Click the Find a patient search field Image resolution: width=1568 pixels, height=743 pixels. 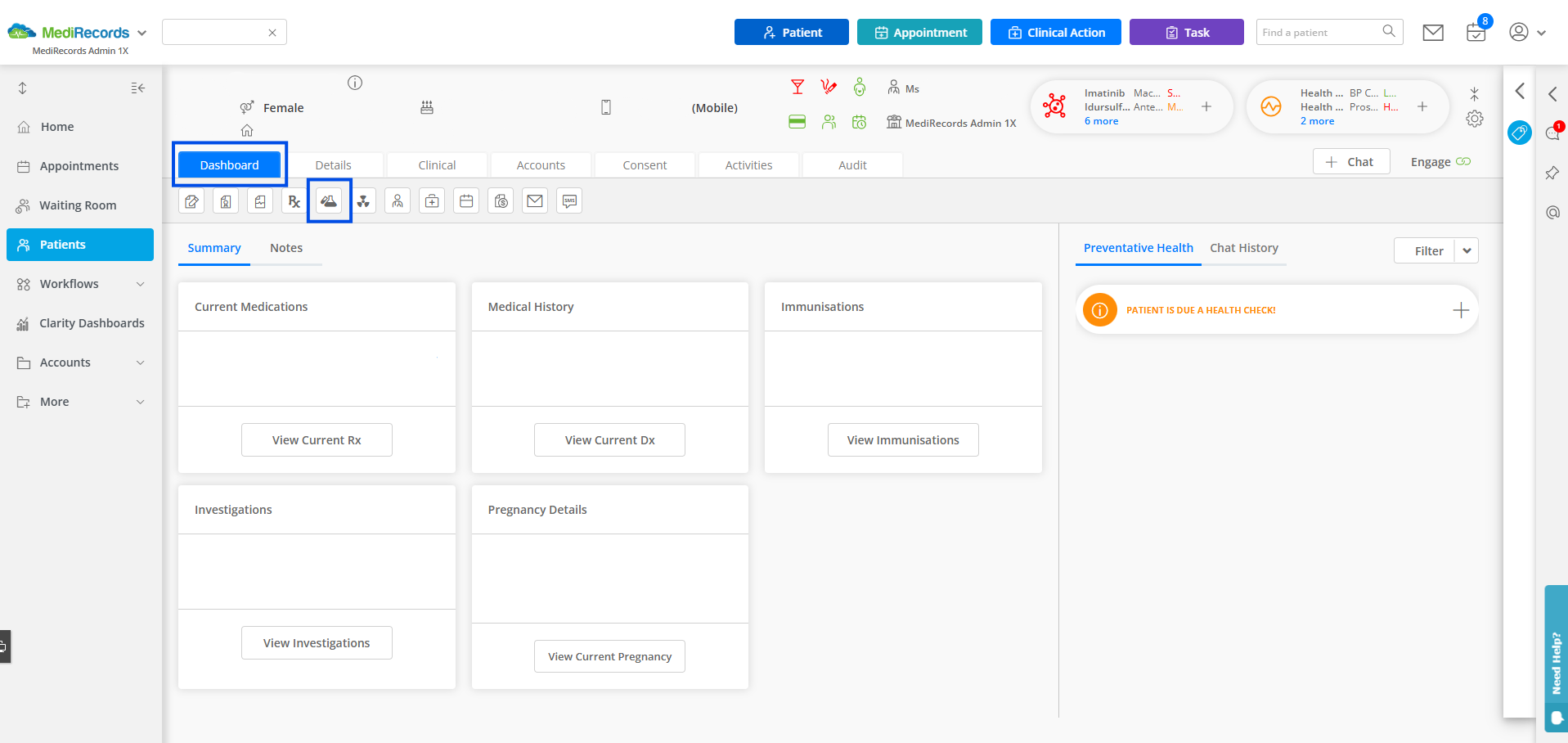1319,33
